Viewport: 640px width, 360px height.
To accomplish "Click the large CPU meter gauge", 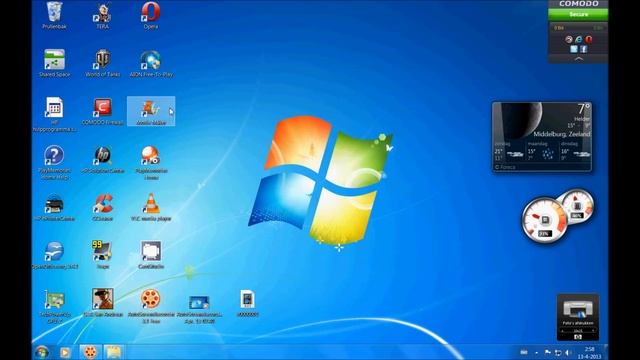I will (544, 220).
